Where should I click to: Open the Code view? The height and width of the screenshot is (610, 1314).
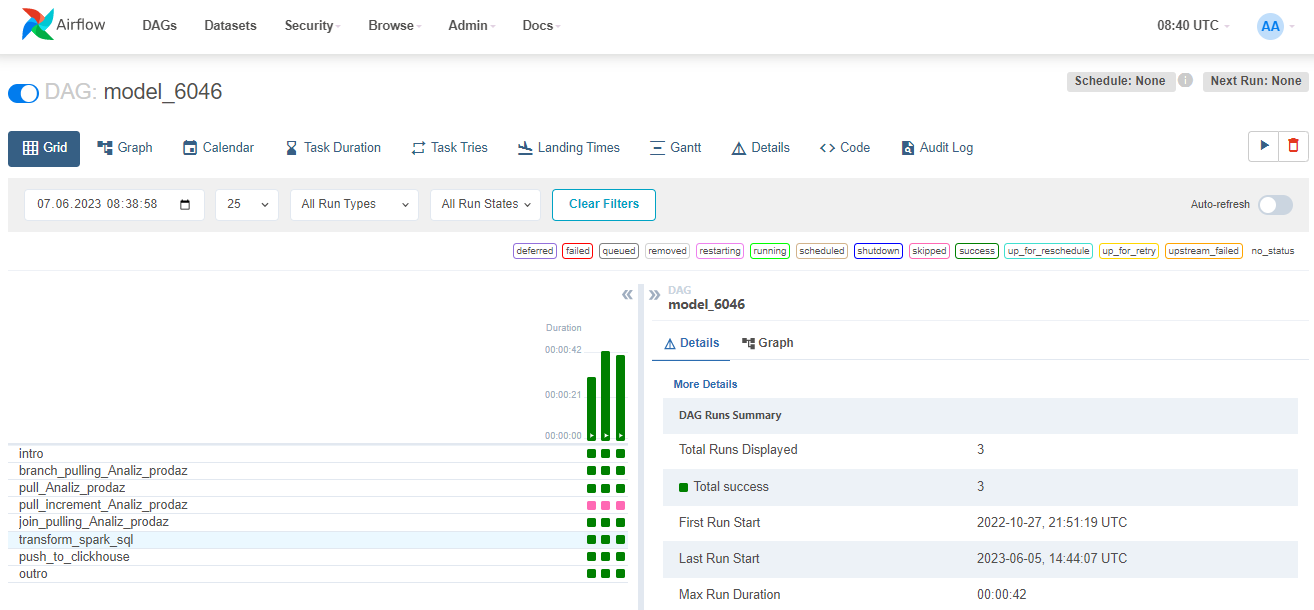[x=844, y=147]
